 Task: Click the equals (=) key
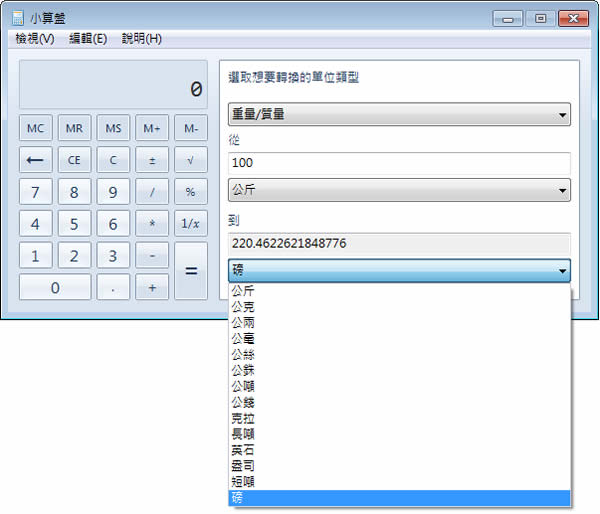190,271
